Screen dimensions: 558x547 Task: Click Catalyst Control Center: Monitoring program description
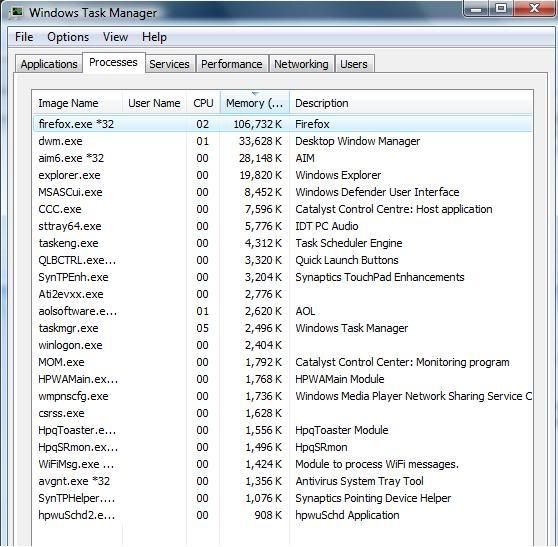(402, 362)
